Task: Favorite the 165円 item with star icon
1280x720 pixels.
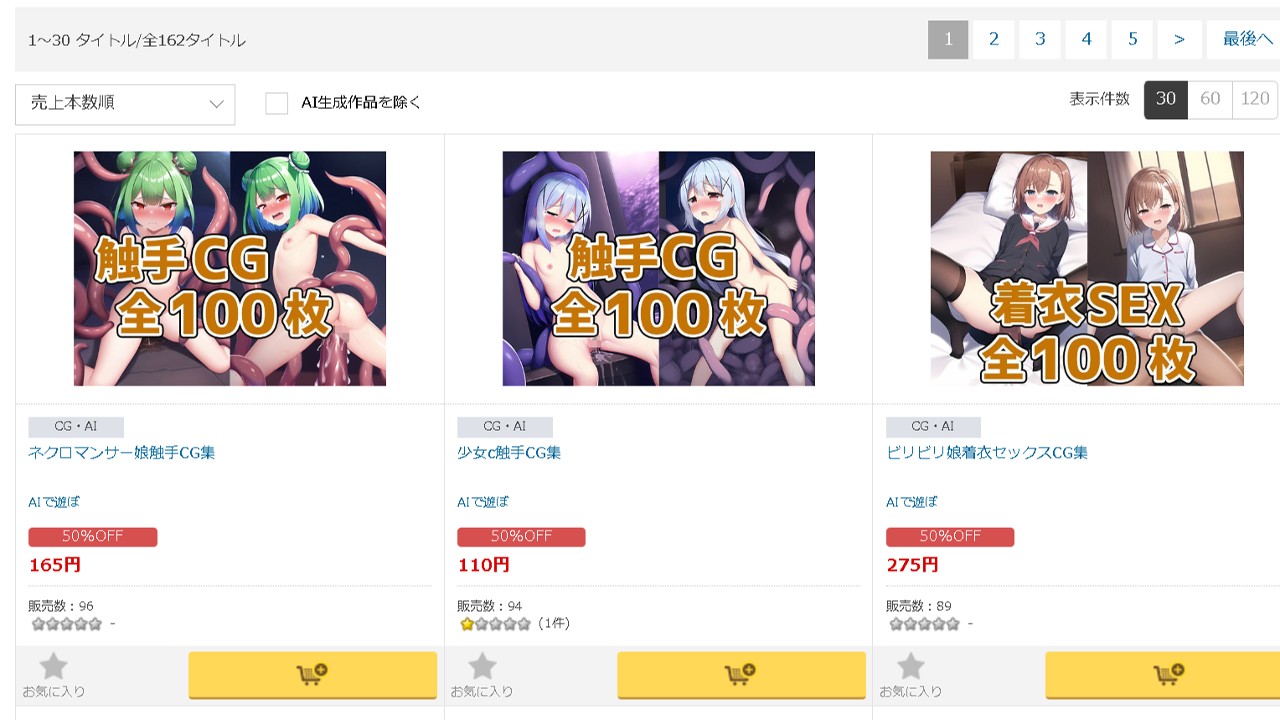Action: coord(54,675)
